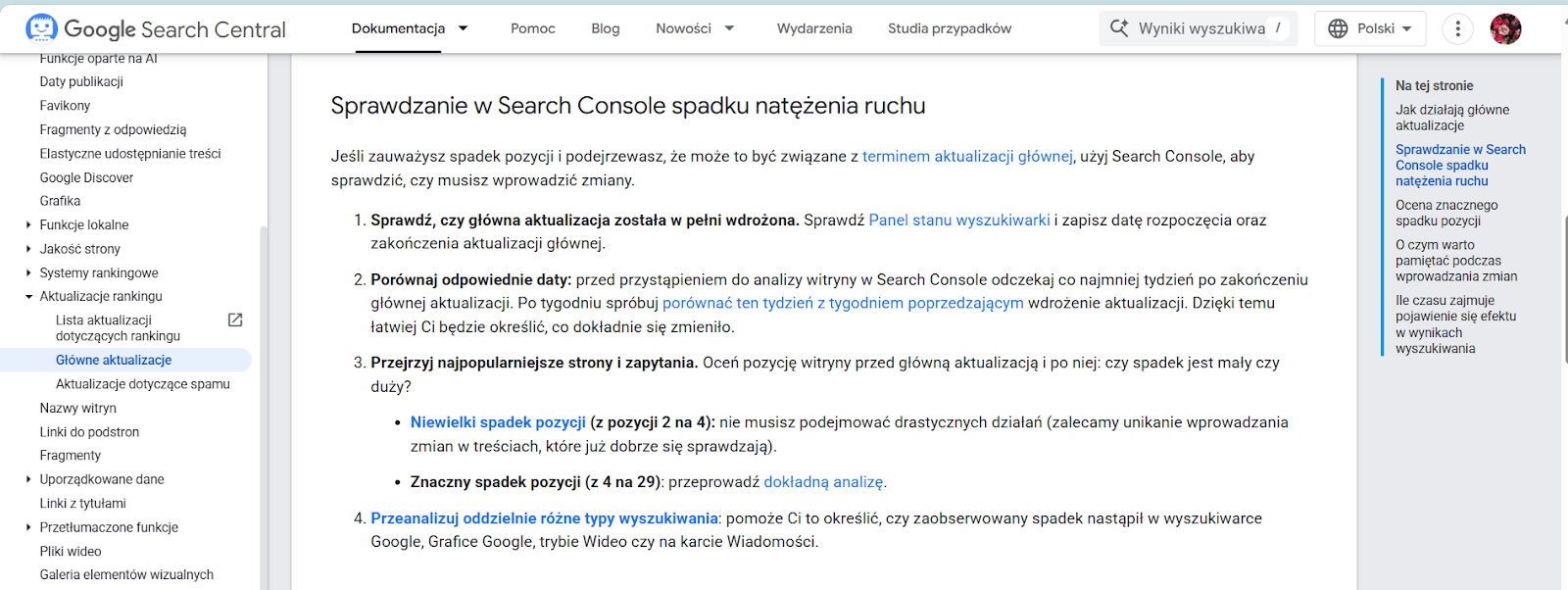Open the Panel stanu wyszukiwarki link
This screenshot has width=1568, height=590.
click(x=958, y=221)
